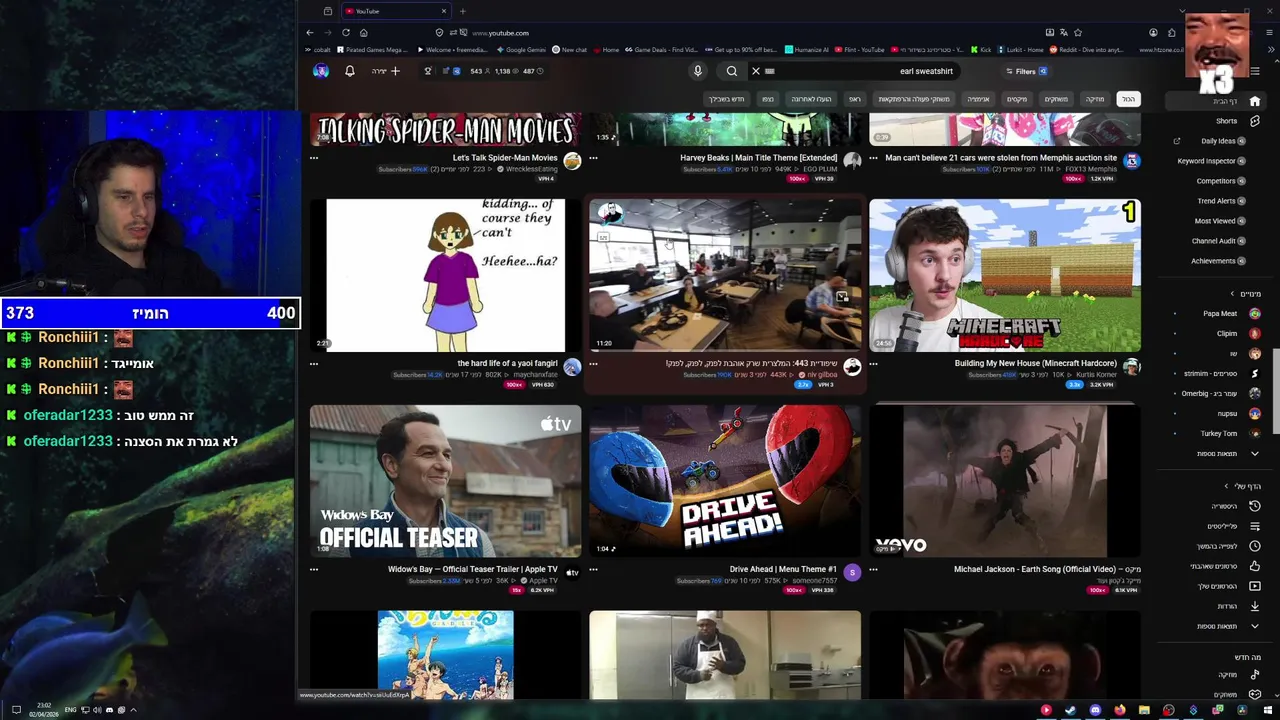Open Music icon under explore
Viewport: 1280px width, 720px height.
1255,675
